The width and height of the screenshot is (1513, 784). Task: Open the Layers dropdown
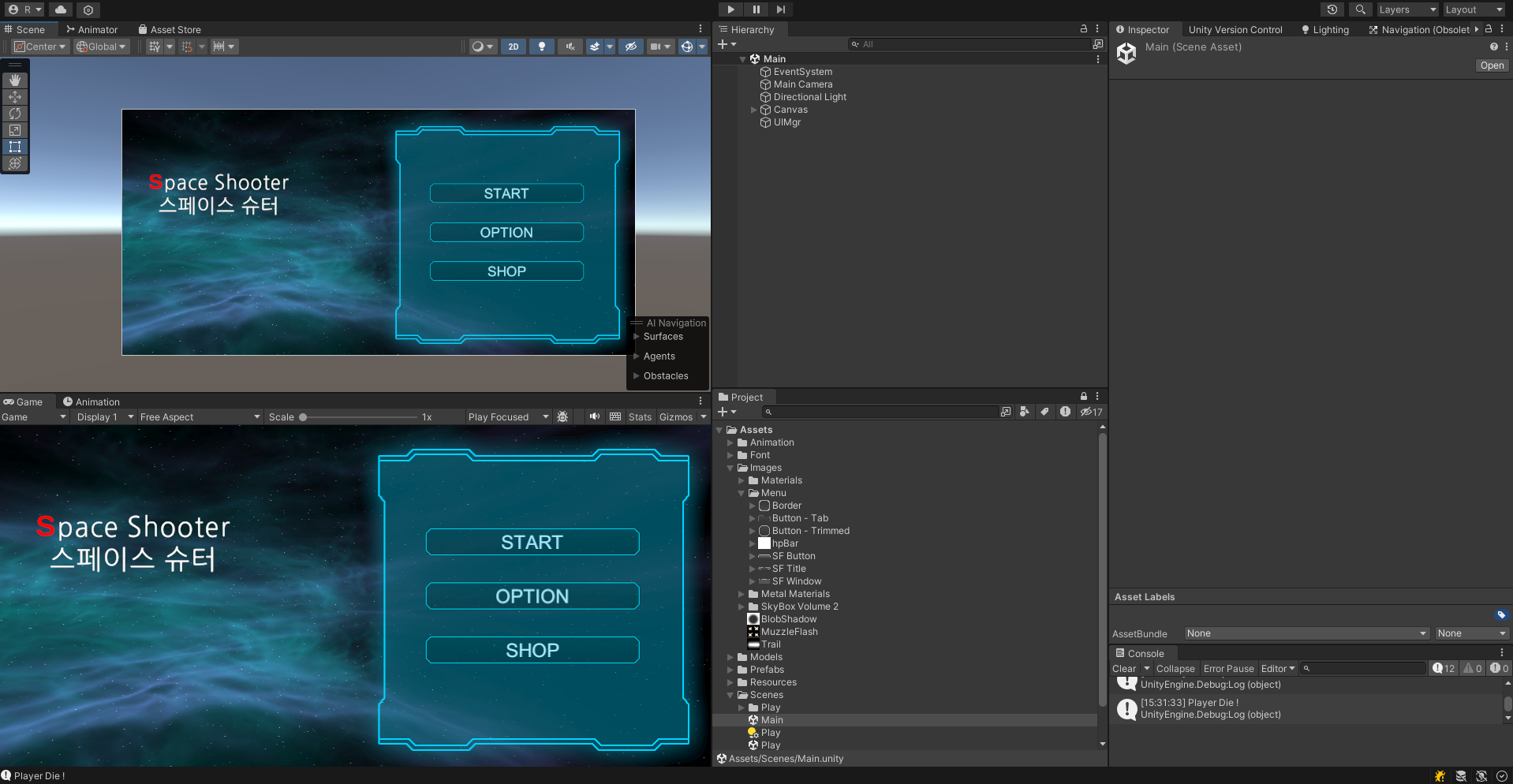[1407, 9]
